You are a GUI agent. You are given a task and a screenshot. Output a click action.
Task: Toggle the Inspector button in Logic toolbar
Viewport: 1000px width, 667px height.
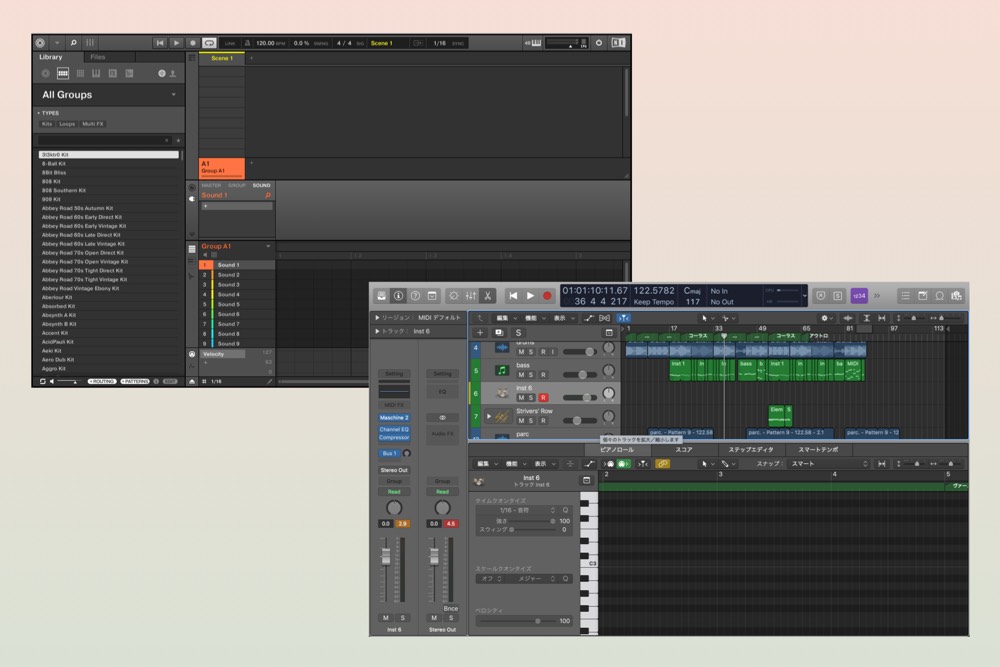point(399,296)
